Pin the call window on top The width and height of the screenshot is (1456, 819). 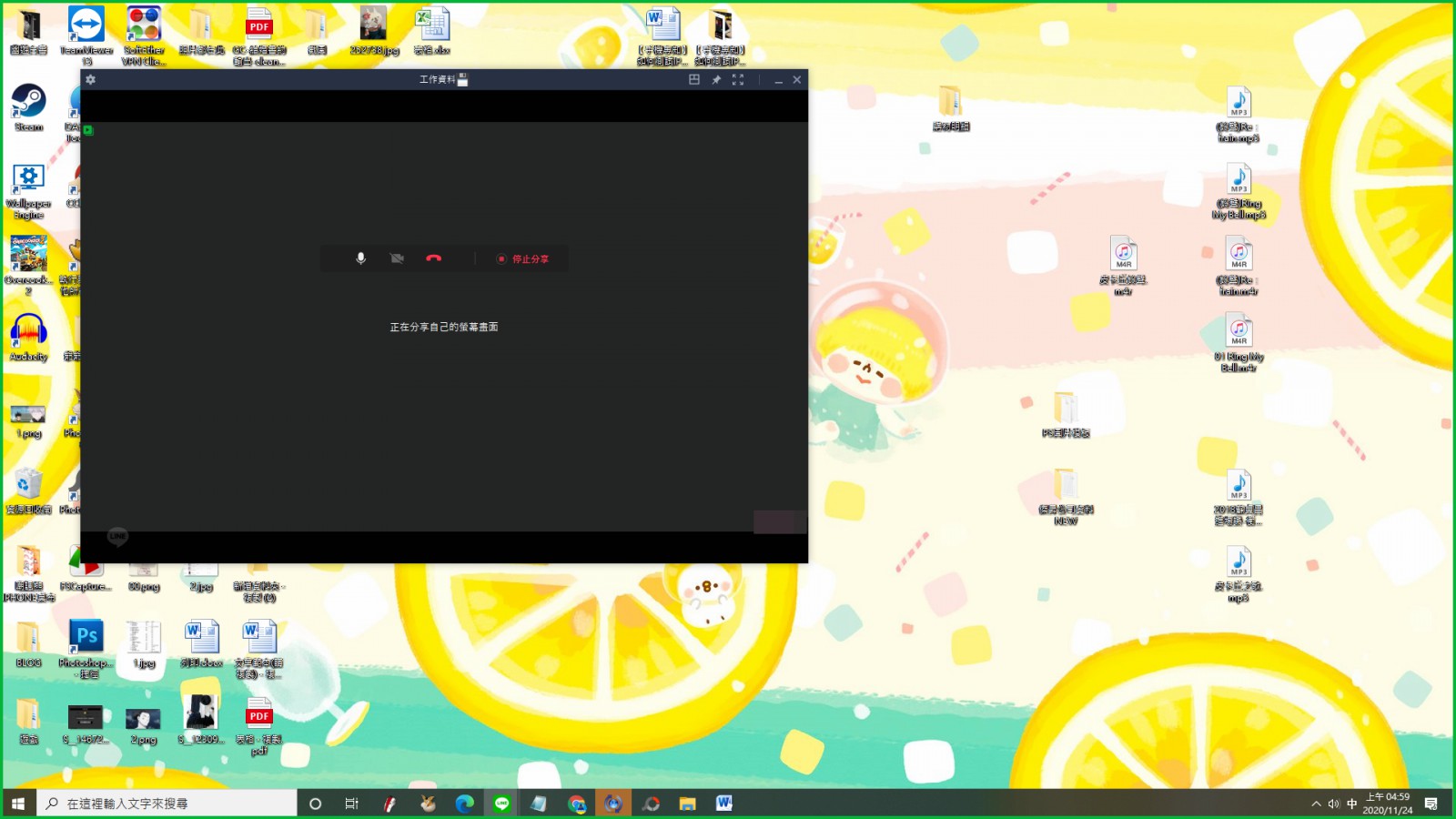pyautogui.click(x=716, y=80)
